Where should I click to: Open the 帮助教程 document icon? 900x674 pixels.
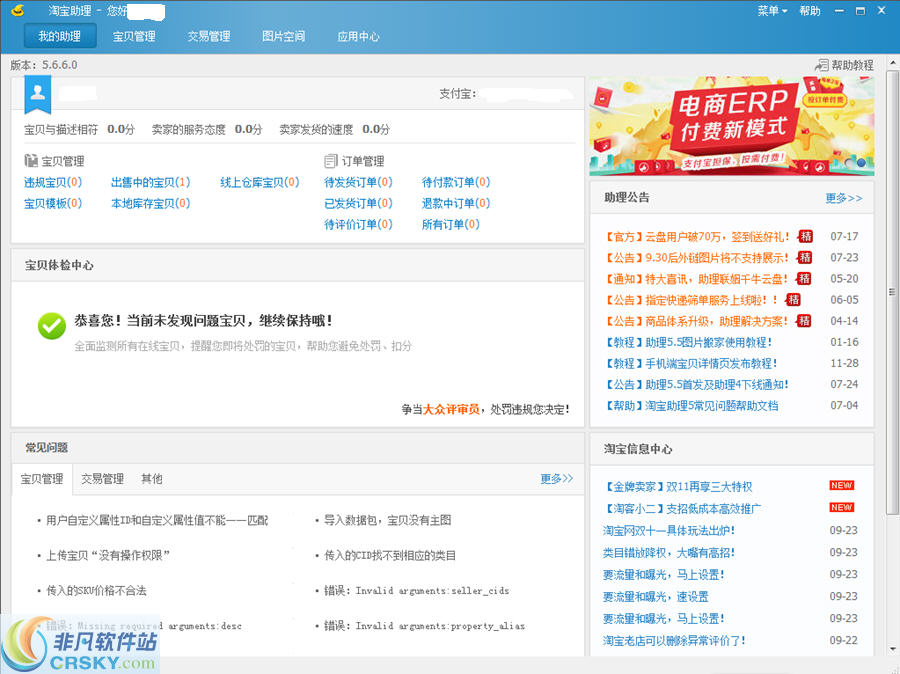click(821, 65)
